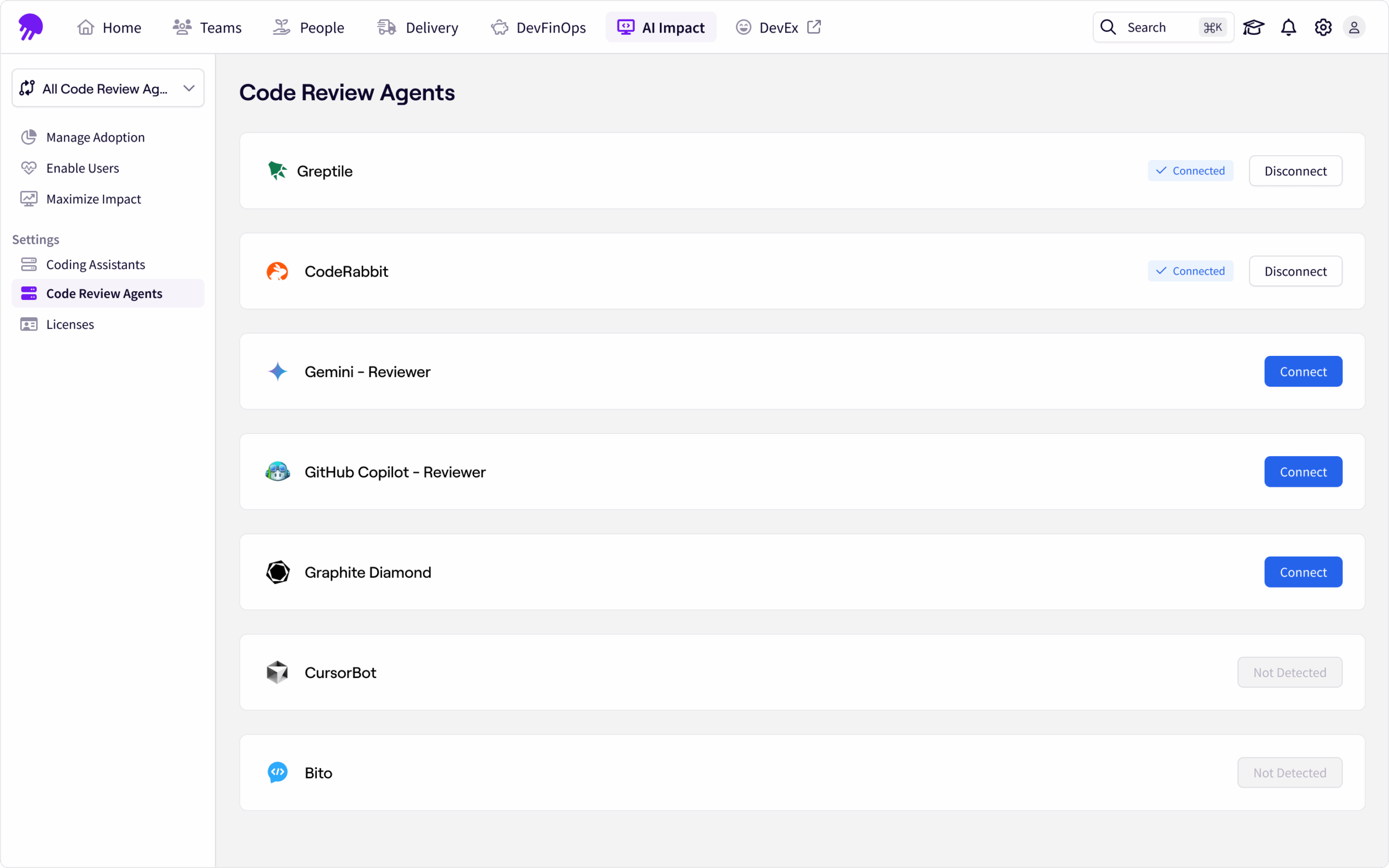Click the Gemini Reviewer sparkle icon

coord(278,371)
